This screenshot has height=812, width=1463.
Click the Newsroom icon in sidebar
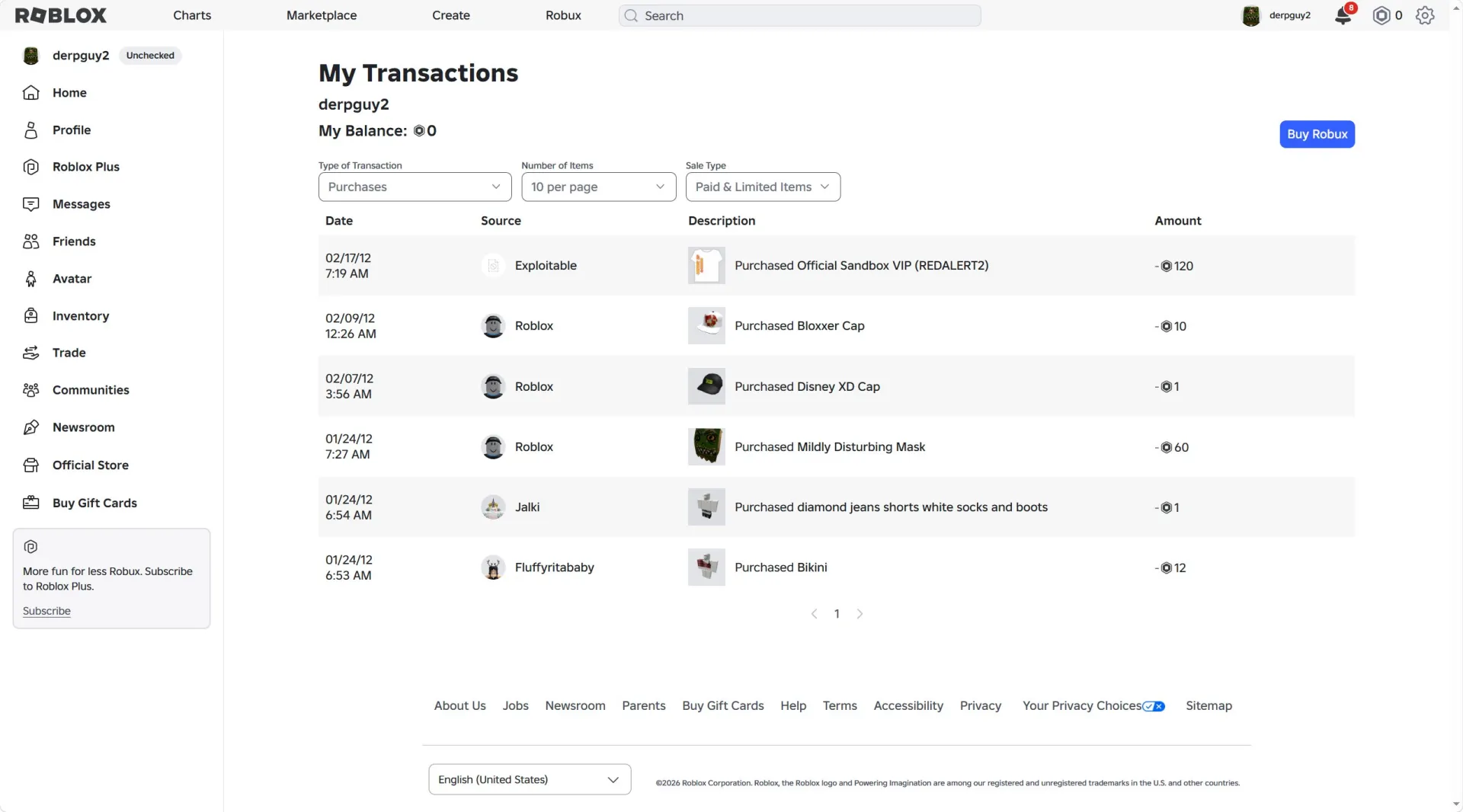(31, 427)
